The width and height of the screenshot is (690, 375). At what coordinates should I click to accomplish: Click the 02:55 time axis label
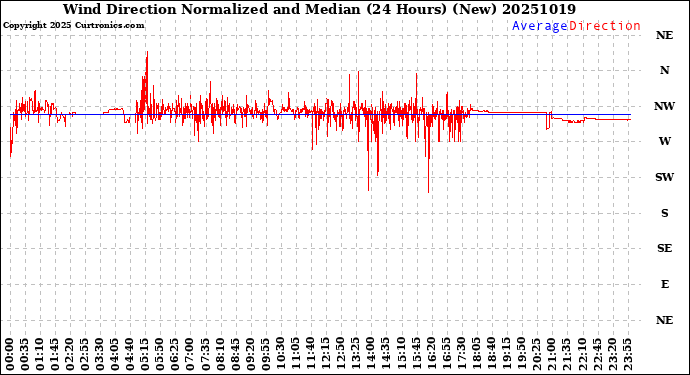coord(85,355)
